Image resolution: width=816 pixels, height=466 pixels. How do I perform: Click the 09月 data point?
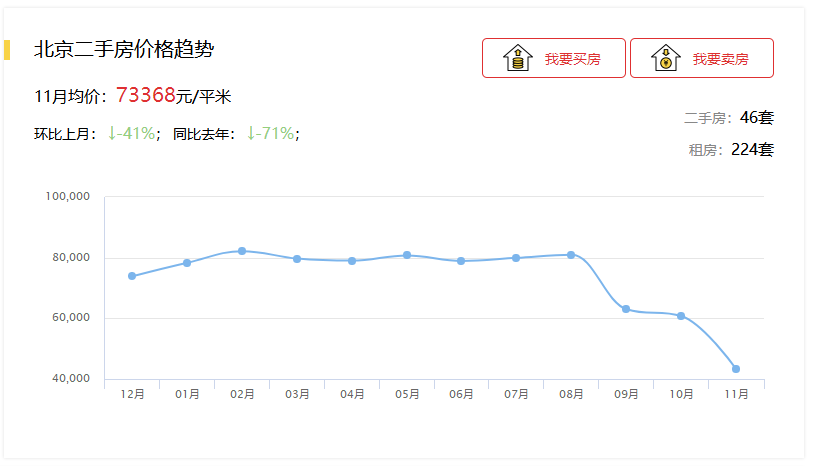click(626, 309)
